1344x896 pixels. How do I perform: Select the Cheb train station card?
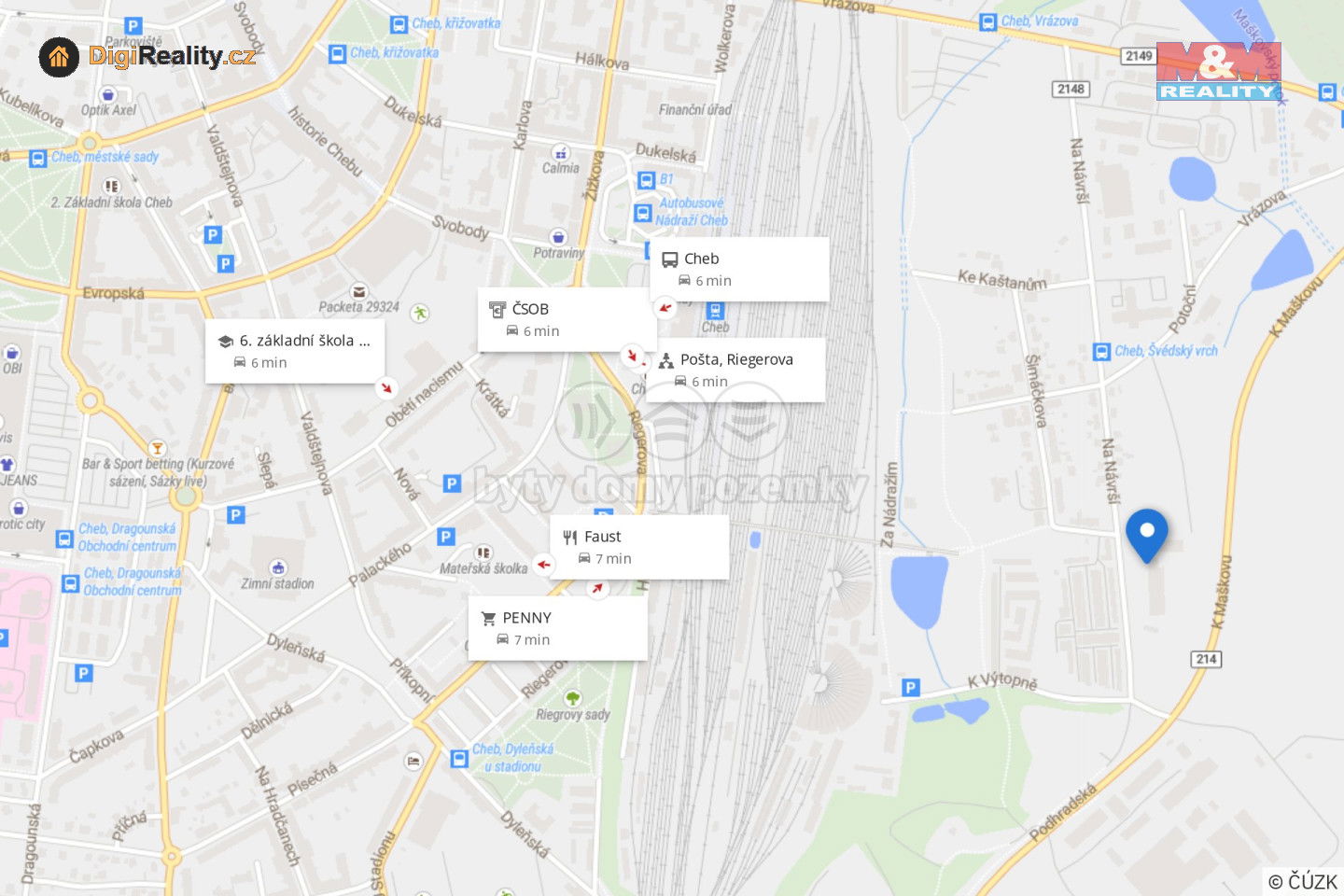point(739,269)
